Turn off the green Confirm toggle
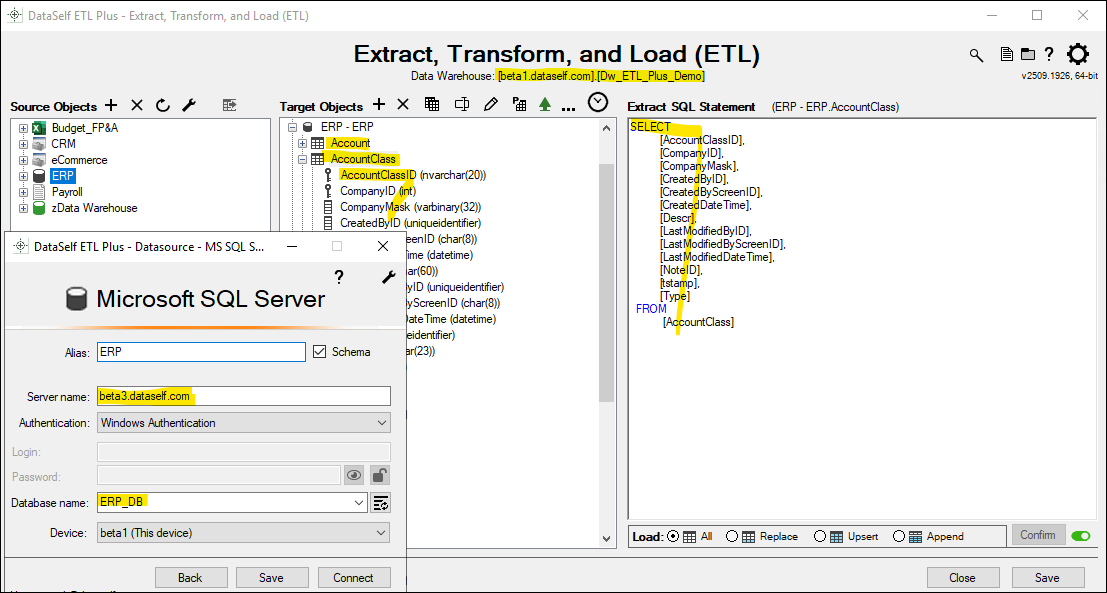This screenshot has width=1107, height=593. pyautogui.click(x=1081, y=536)
